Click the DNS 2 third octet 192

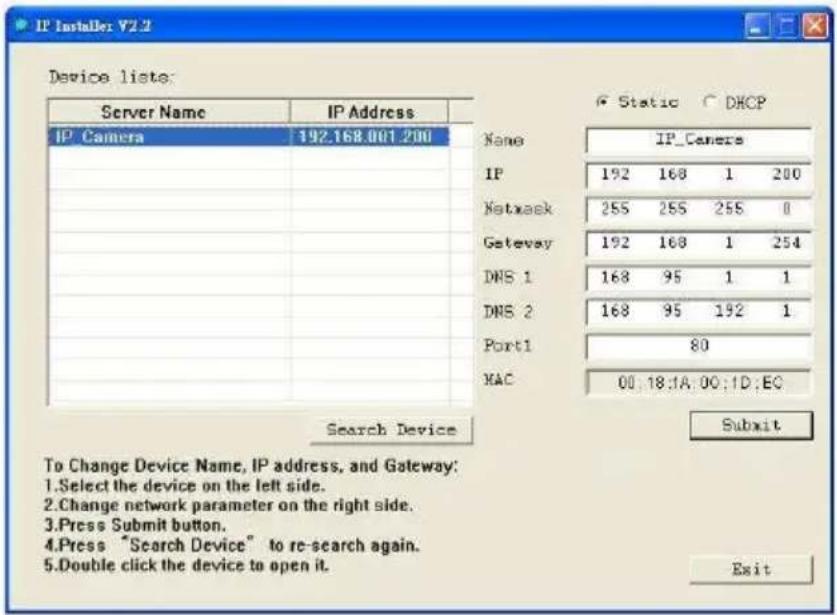click(x=729, y=311)
